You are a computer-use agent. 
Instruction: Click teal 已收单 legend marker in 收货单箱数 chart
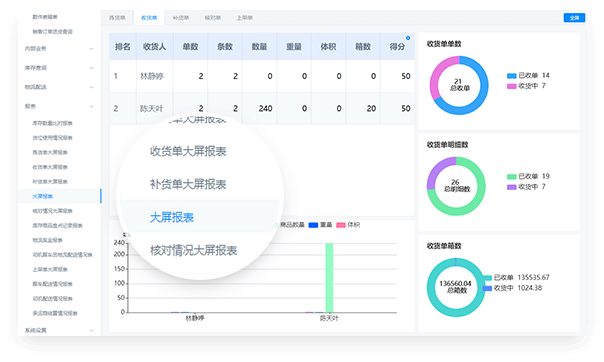pos(487,278)
